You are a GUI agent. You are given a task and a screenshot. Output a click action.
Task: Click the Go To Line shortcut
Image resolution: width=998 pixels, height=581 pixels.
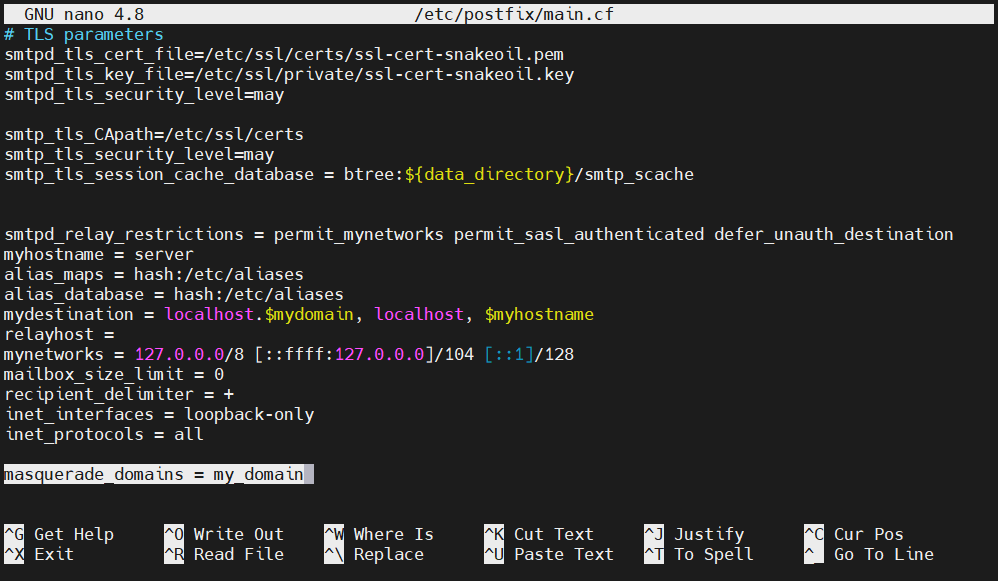click(869, 554)
